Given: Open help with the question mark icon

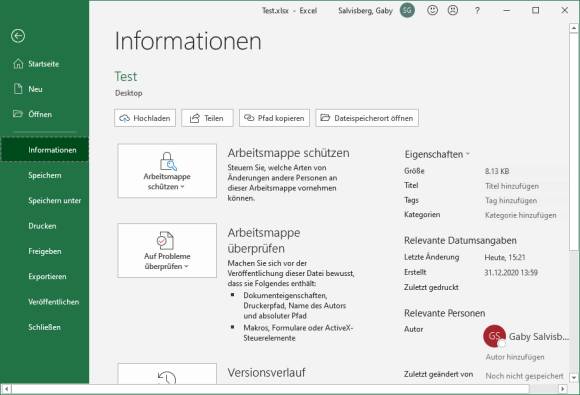Looking at the screenshot, I should 477,10.
